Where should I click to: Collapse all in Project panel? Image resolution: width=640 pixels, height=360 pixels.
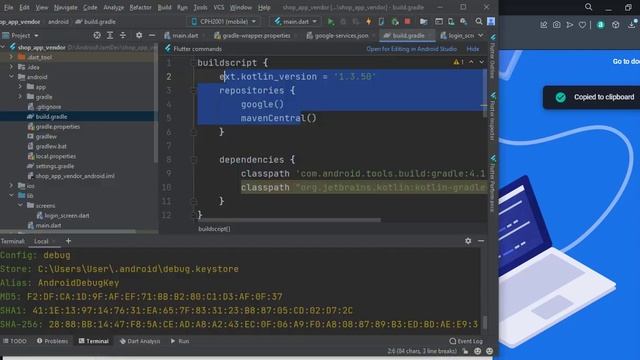point(123,36)
